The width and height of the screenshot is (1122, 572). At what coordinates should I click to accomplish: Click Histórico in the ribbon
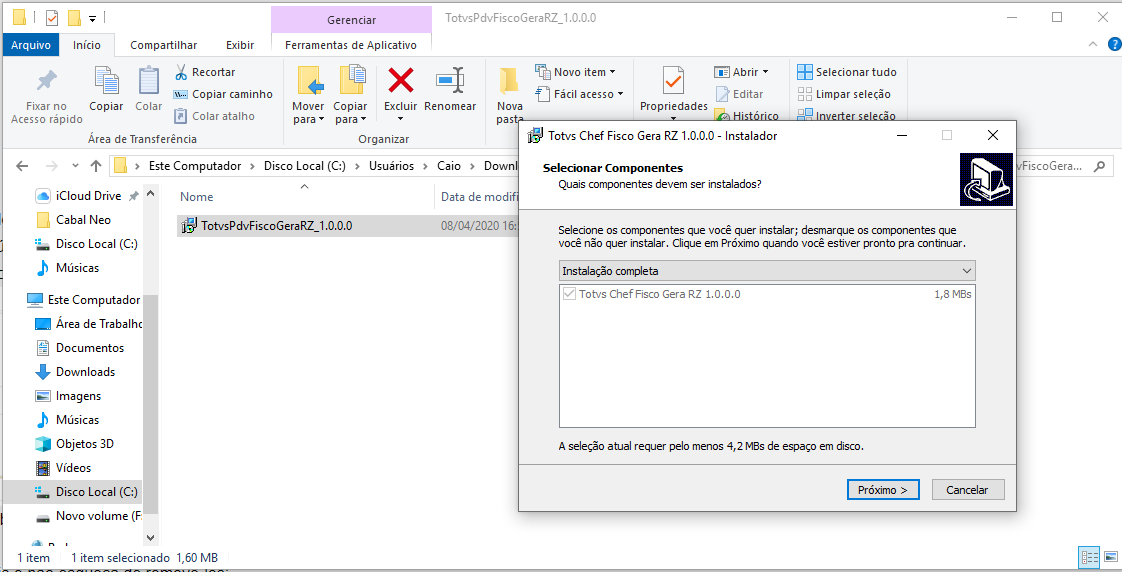746,116
